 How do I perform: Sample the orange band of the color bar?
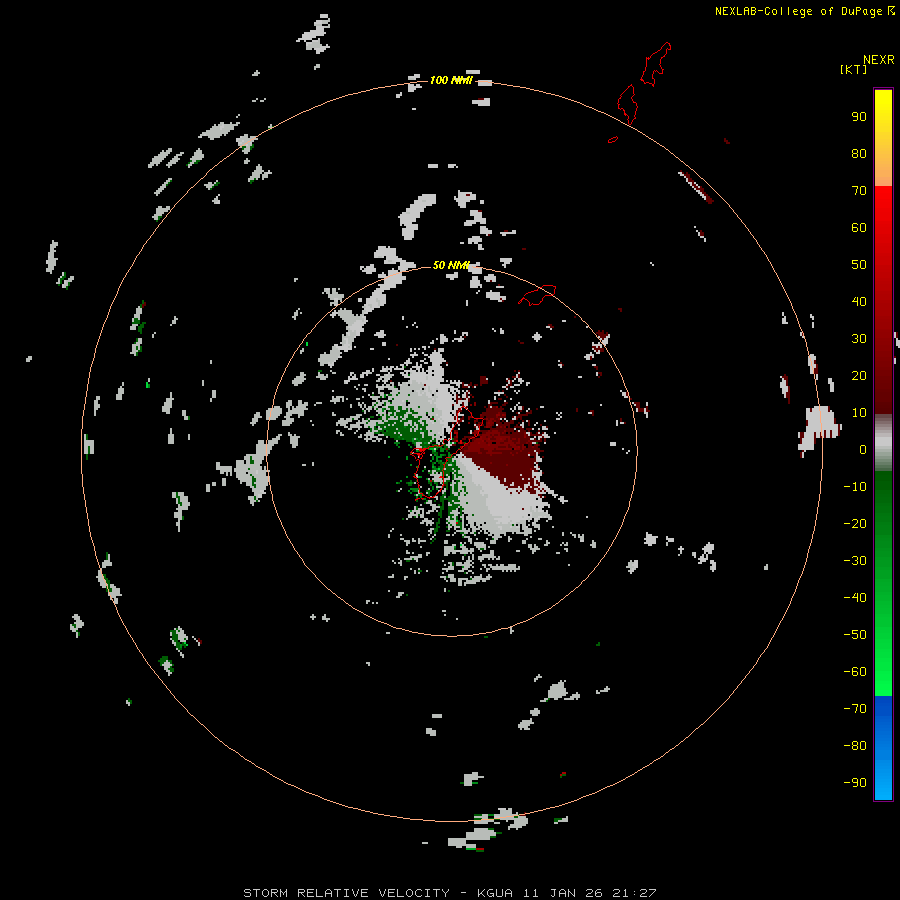(883, 172)
